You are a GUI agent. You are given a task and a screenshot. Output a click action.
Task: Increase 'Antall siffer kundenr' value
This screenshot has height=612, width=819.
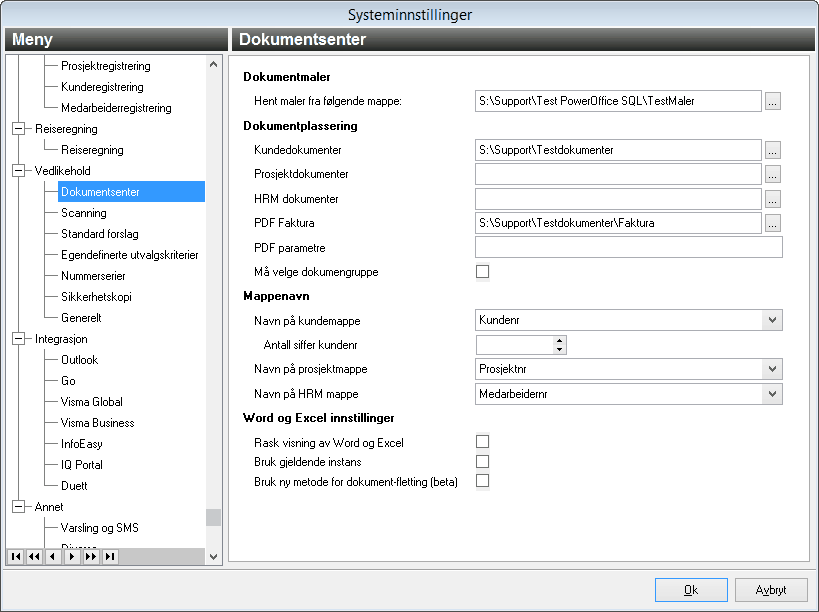(559, 340)
